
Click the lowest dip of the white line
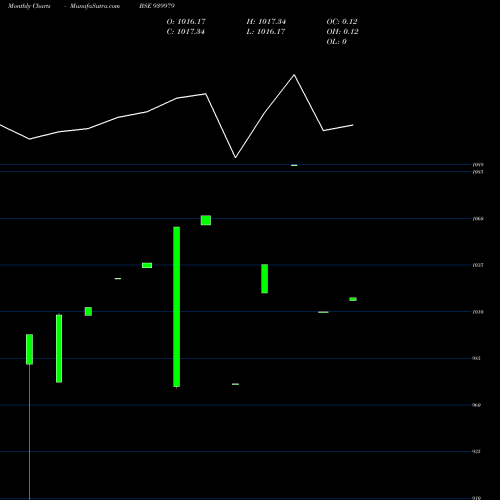(236, 157)
